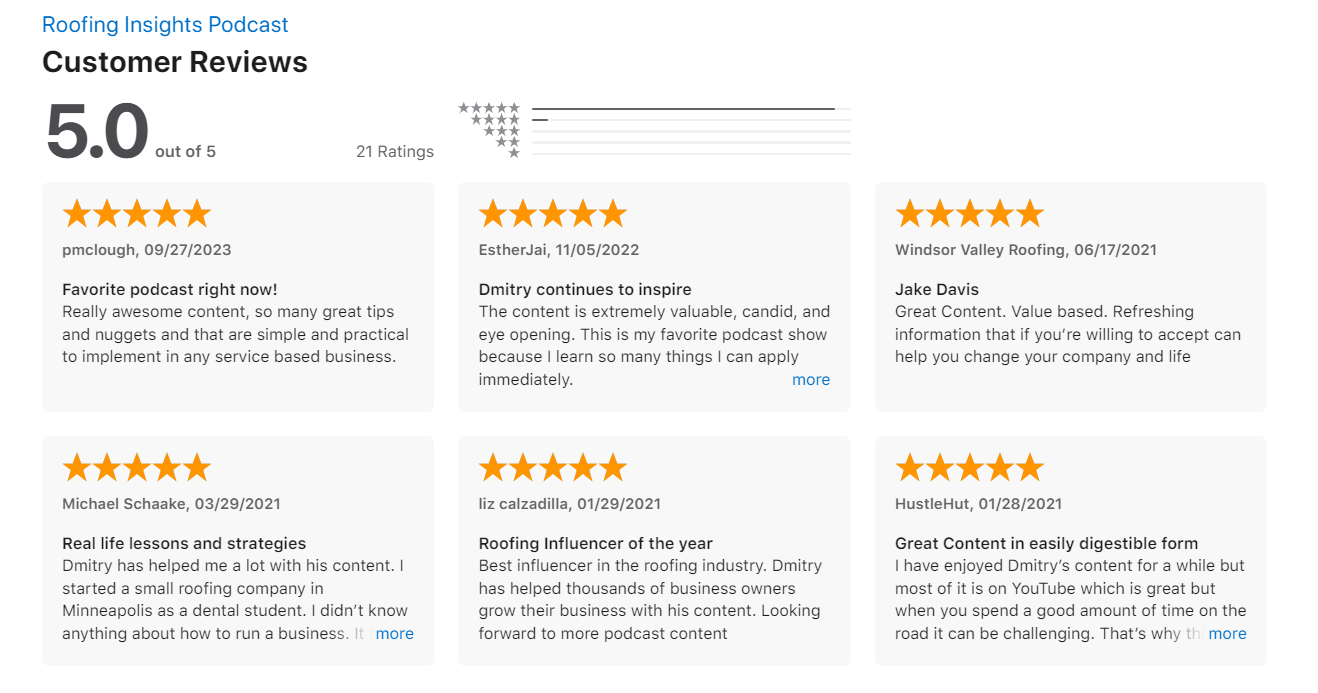1318x693 pixels.
Task: Expand Michael Schaake's review using more
Action: coord(395,633)
